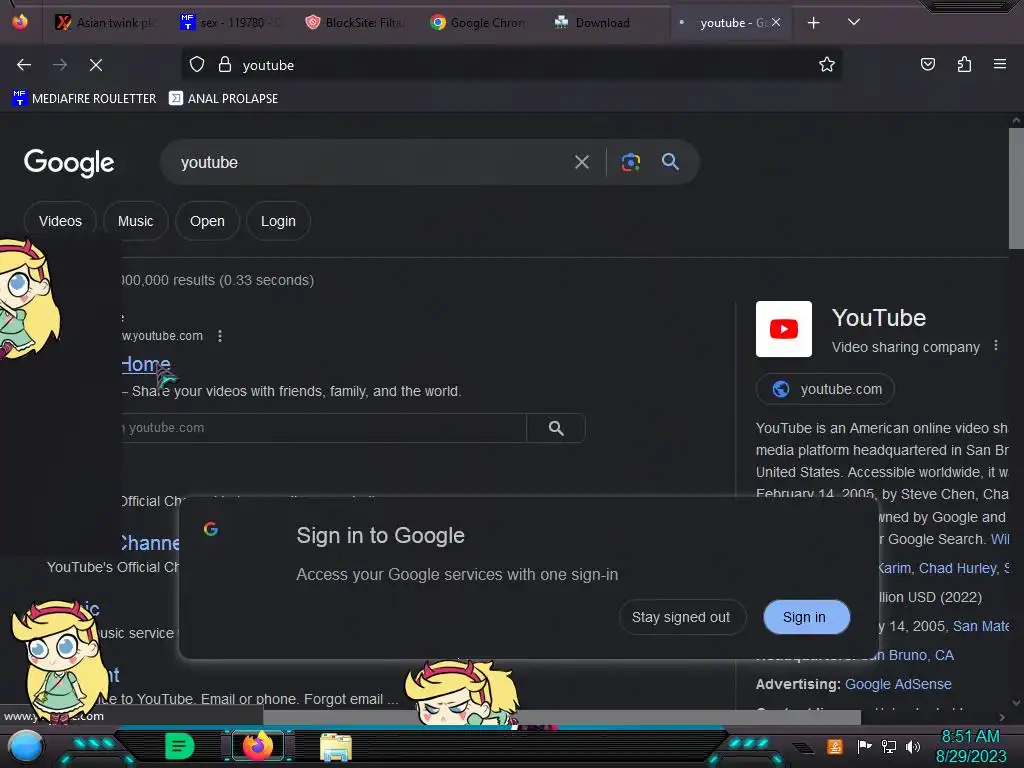Switch to the BlockSite tab
This screenshot has height=768, width=1024.
coord(355,23)
